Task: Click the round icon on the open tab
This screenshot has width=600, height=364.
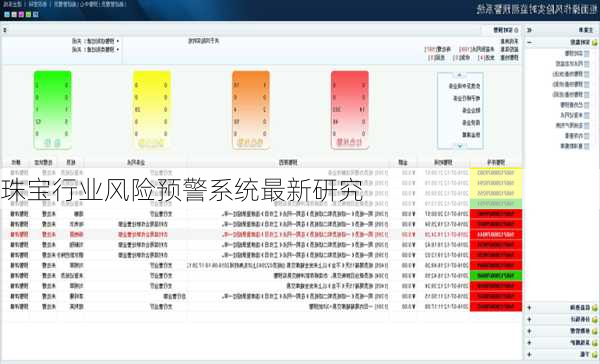Action: [516, 30]
